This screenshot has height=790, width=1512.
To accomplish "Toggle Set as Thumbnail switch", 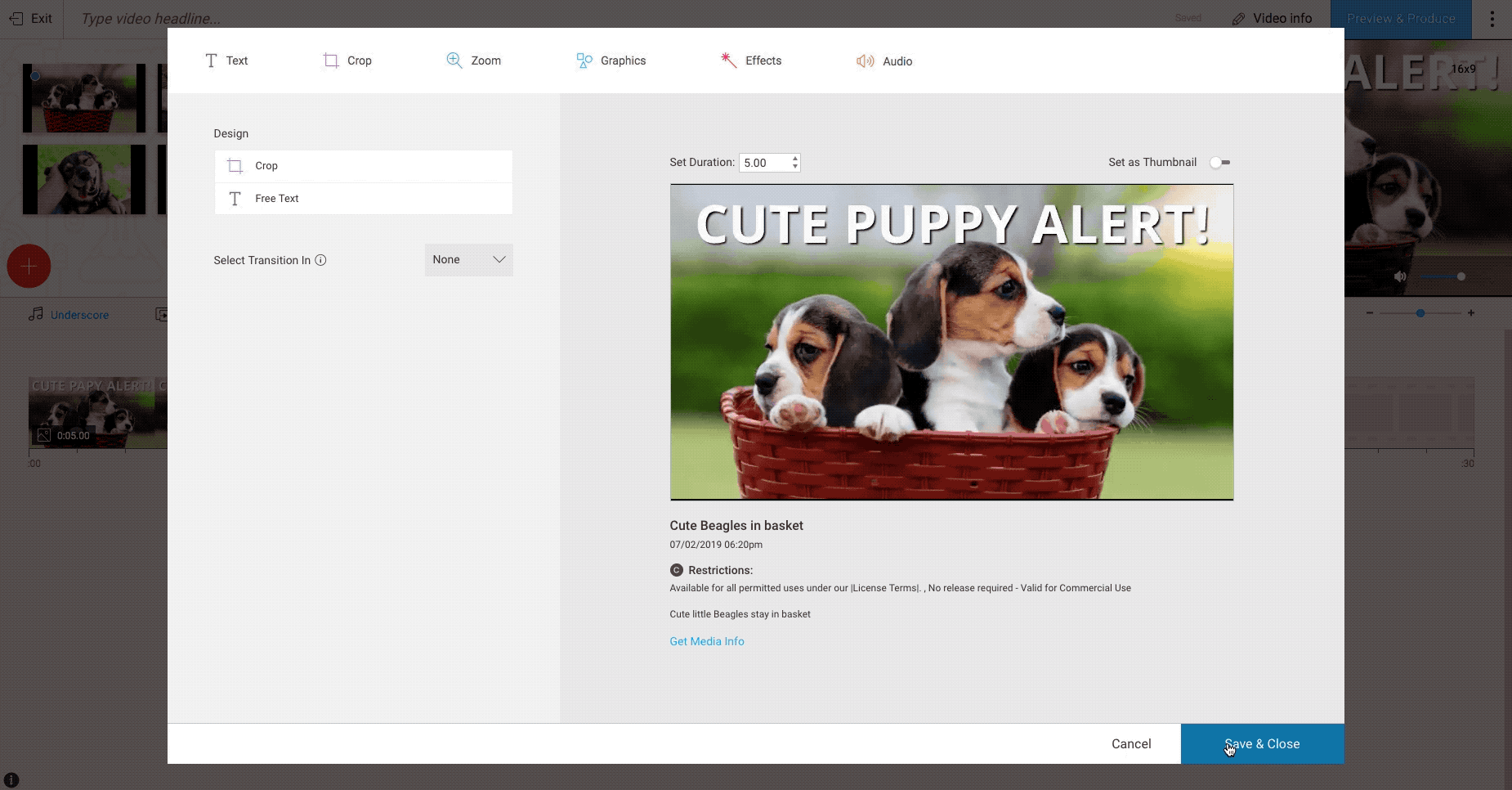I will (x=1220, y=163).
